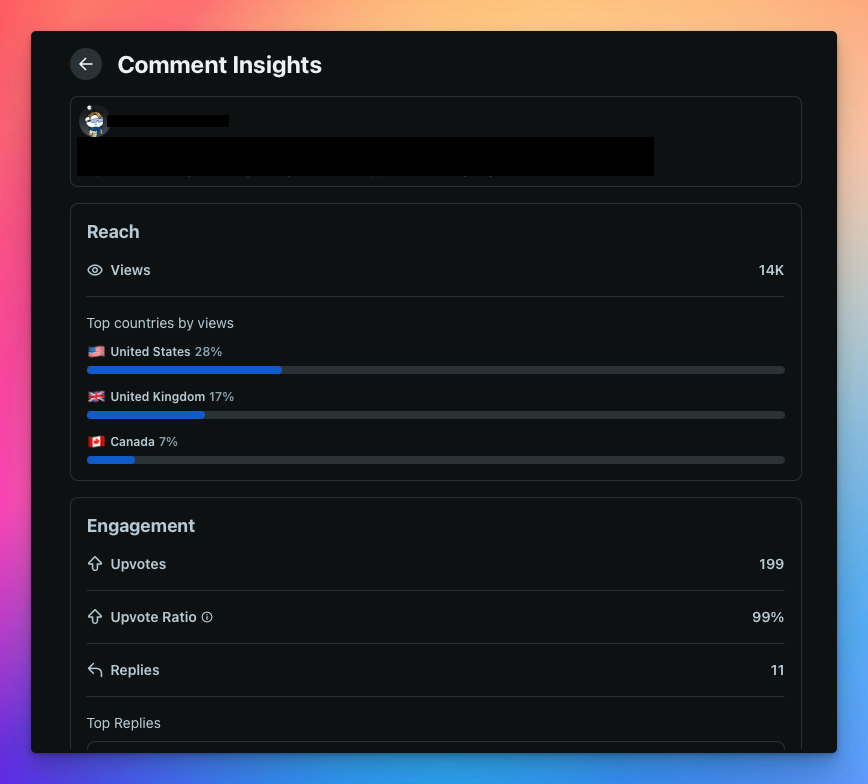Click the Upvotes label
Image resolution: width=868 pixels, height=784 pixels.
click(138, 564)
